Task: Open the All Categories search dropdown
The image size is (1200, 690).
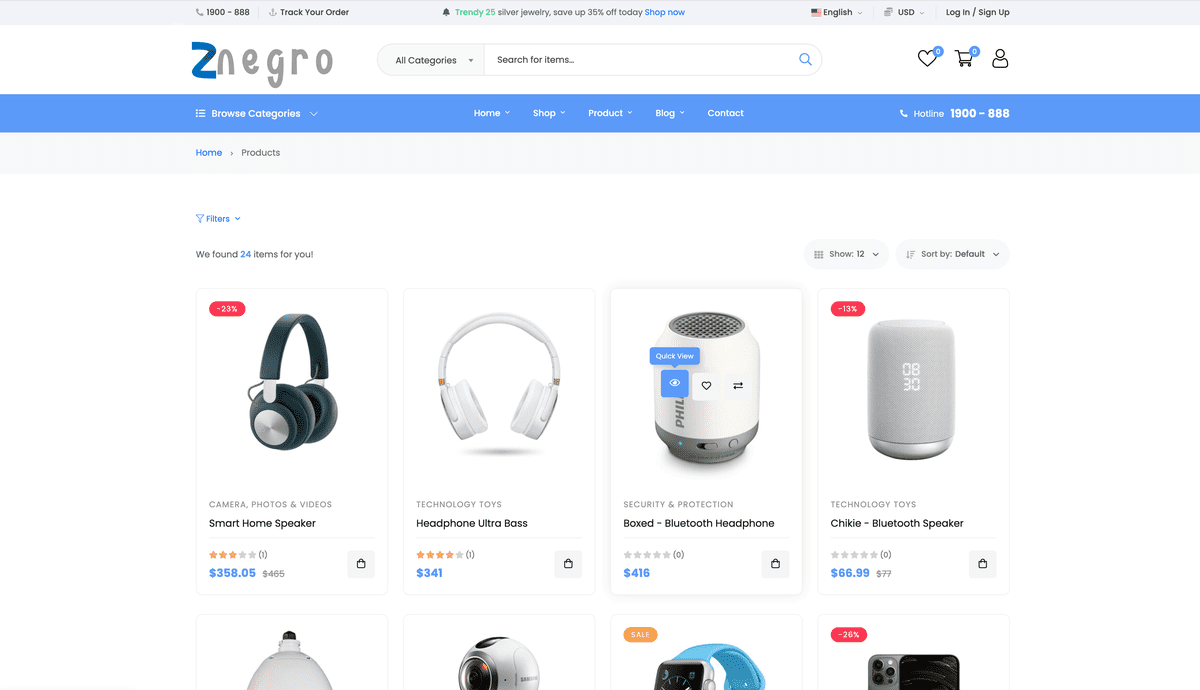Action: 431,60
